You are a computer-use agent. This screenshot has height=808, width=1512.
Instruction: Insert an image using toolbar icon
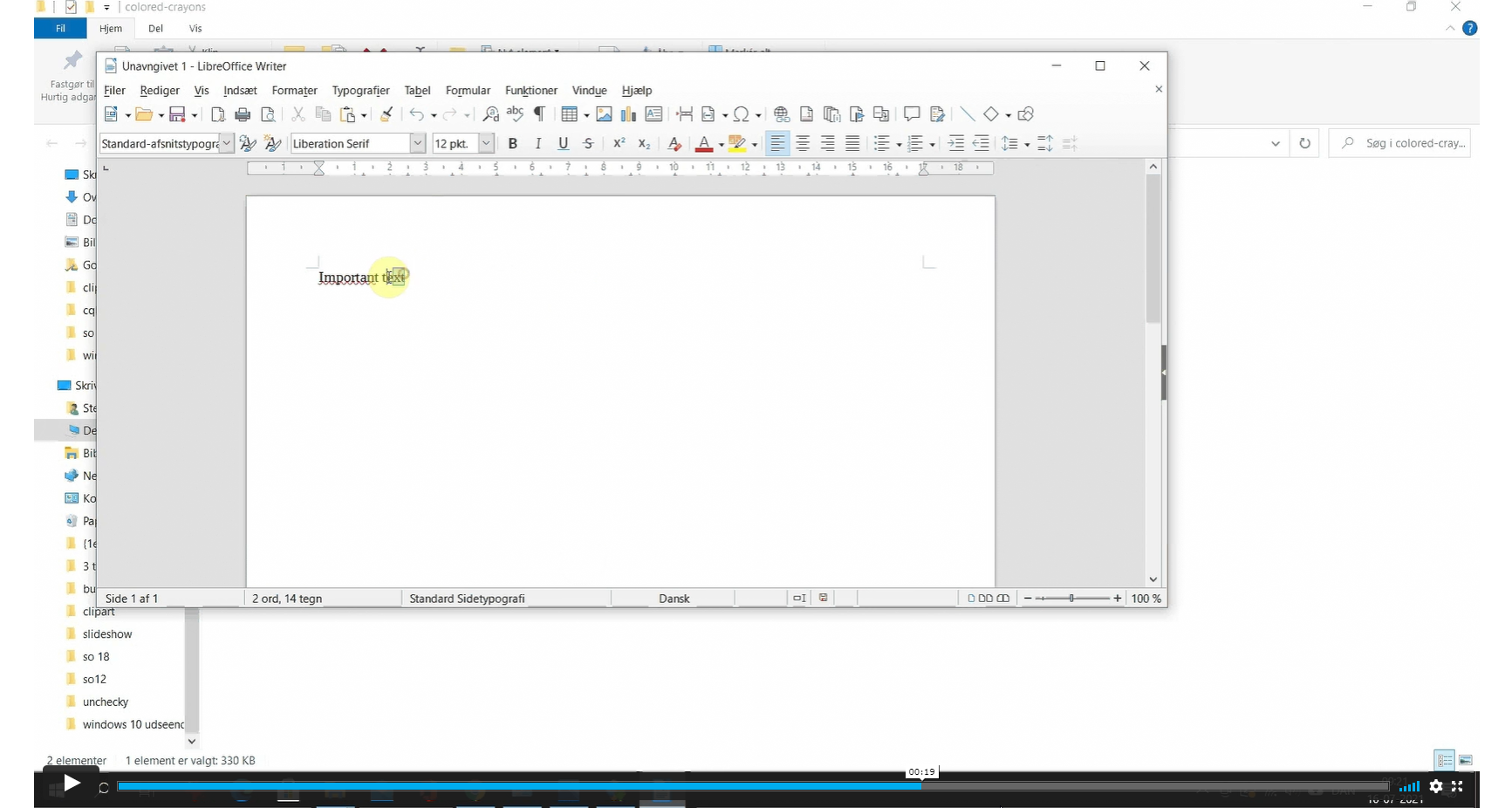point(604,114)
